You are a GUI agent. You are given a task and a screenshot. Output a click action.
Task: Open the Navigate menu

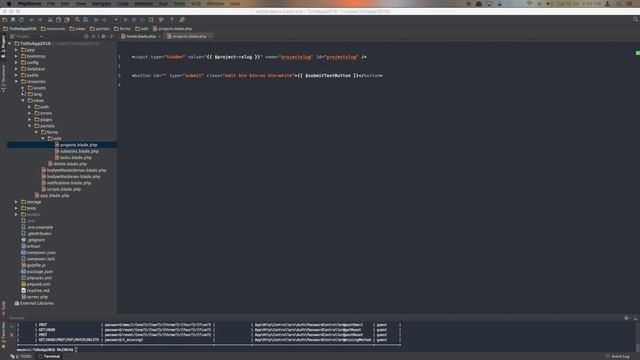click(101, 4)
